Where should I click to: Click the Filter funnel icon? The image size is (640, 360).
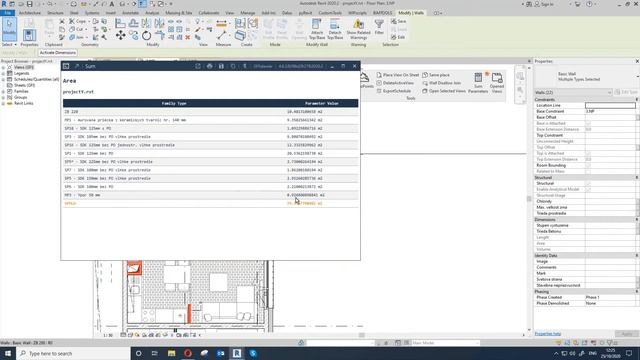[x=379, y=27]
